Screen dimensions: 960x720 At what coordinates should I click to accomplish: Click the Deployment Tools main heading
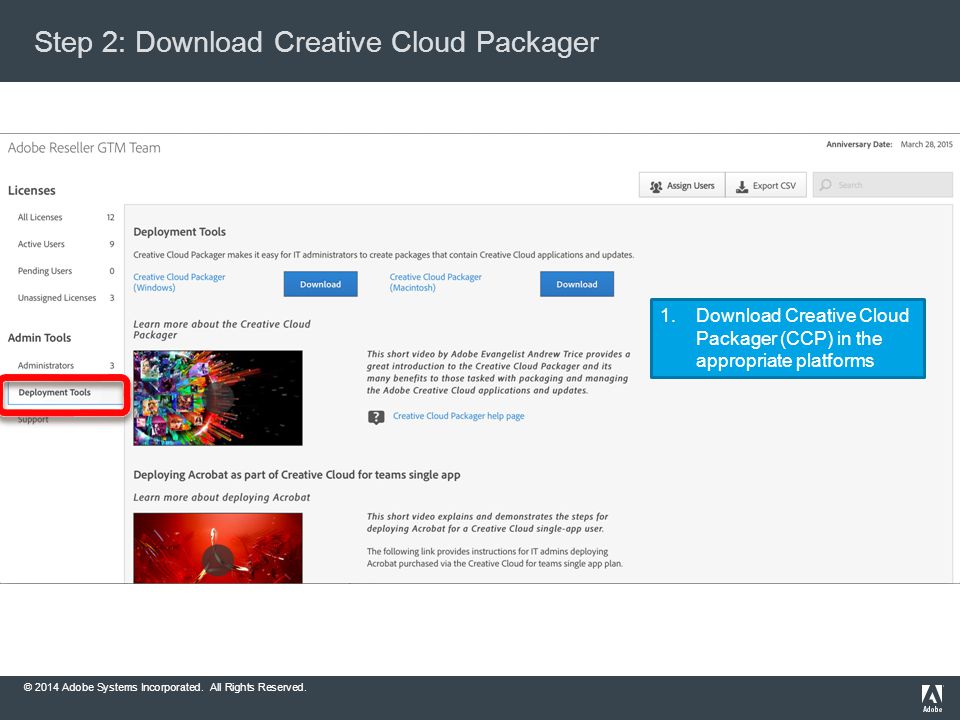(x=179, y=232)
